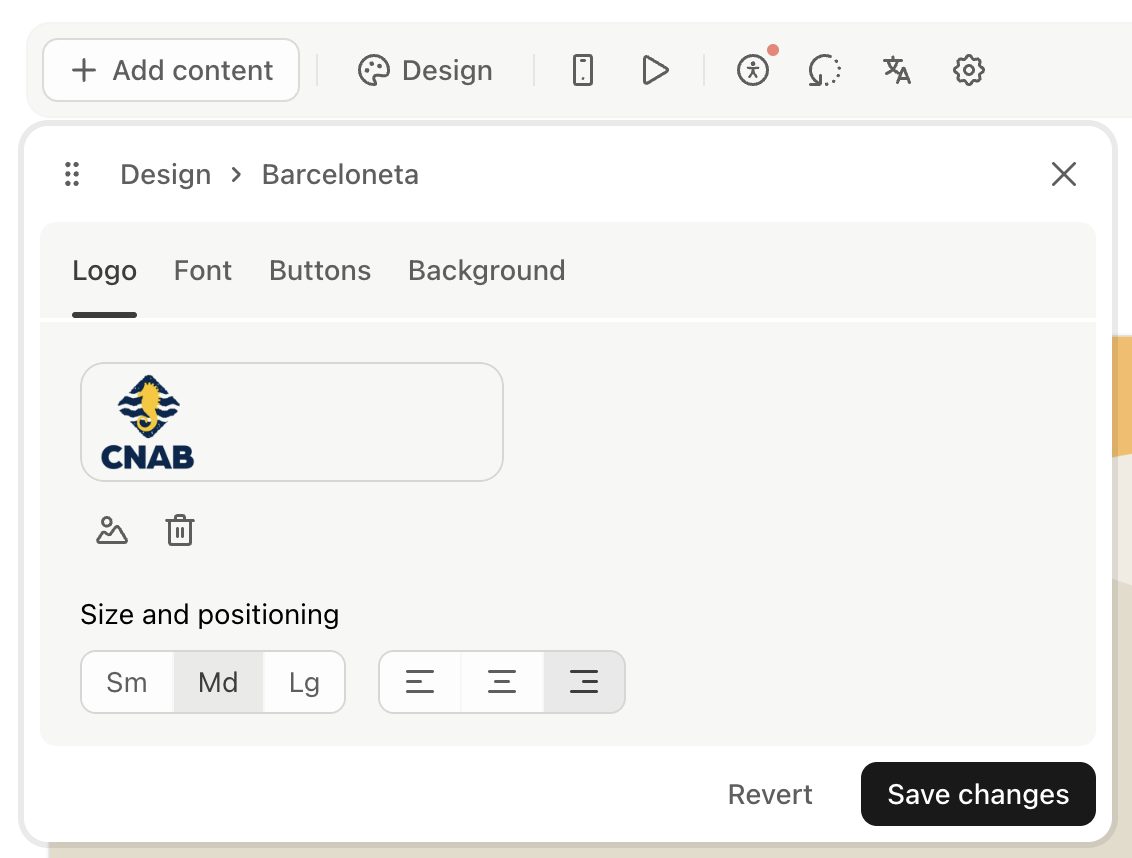Set logo size to Md
This screenshot has height=858, width=1132.
pos(218,682)
